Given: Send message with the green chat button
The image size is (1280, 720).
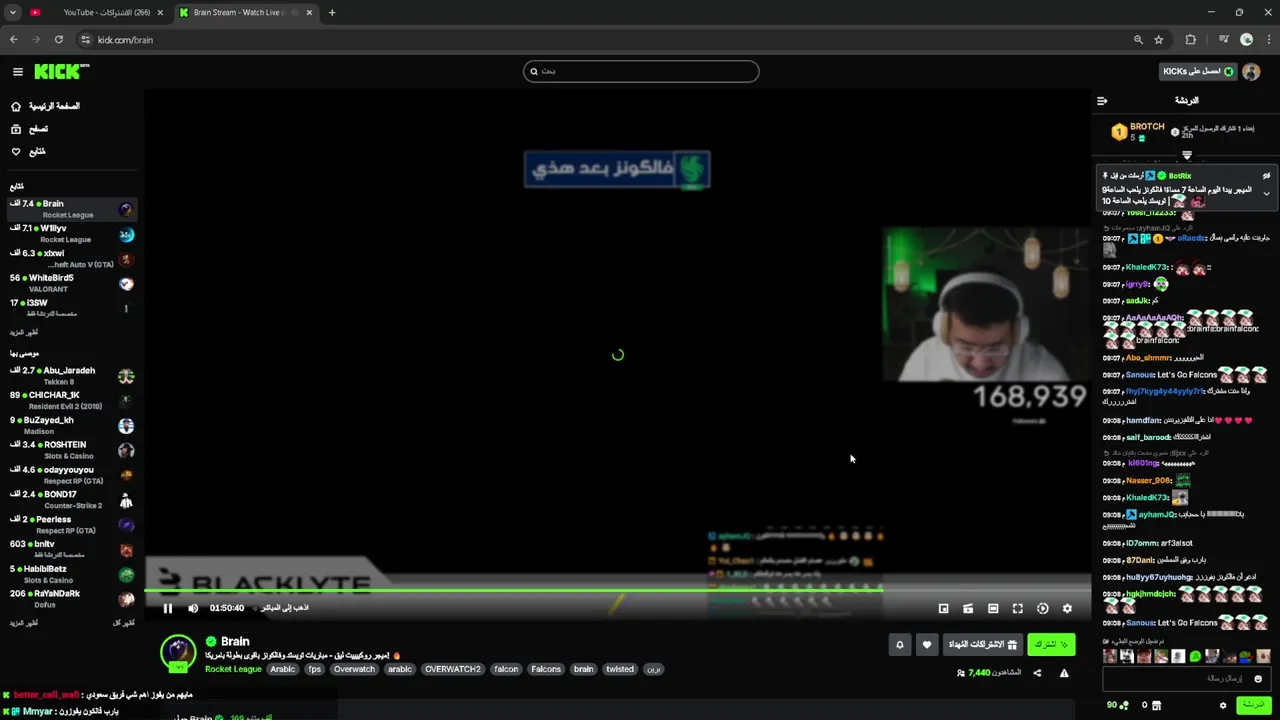Looking at the screenshot, I should (1252, 705).
